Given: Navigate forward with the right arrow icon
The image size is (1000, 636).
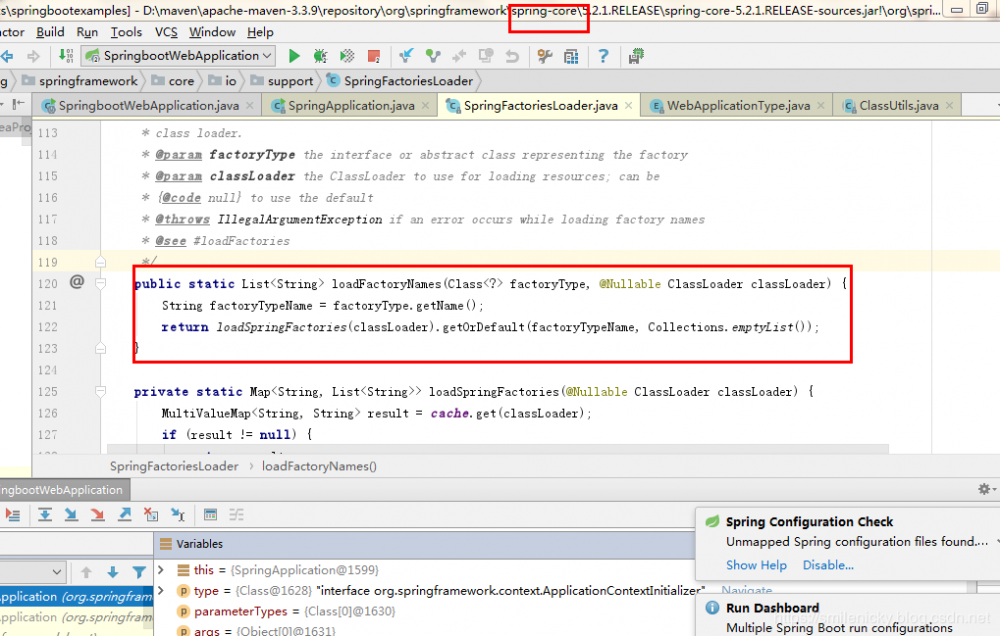Looking at the screenshot, I should tap(33, 56).
